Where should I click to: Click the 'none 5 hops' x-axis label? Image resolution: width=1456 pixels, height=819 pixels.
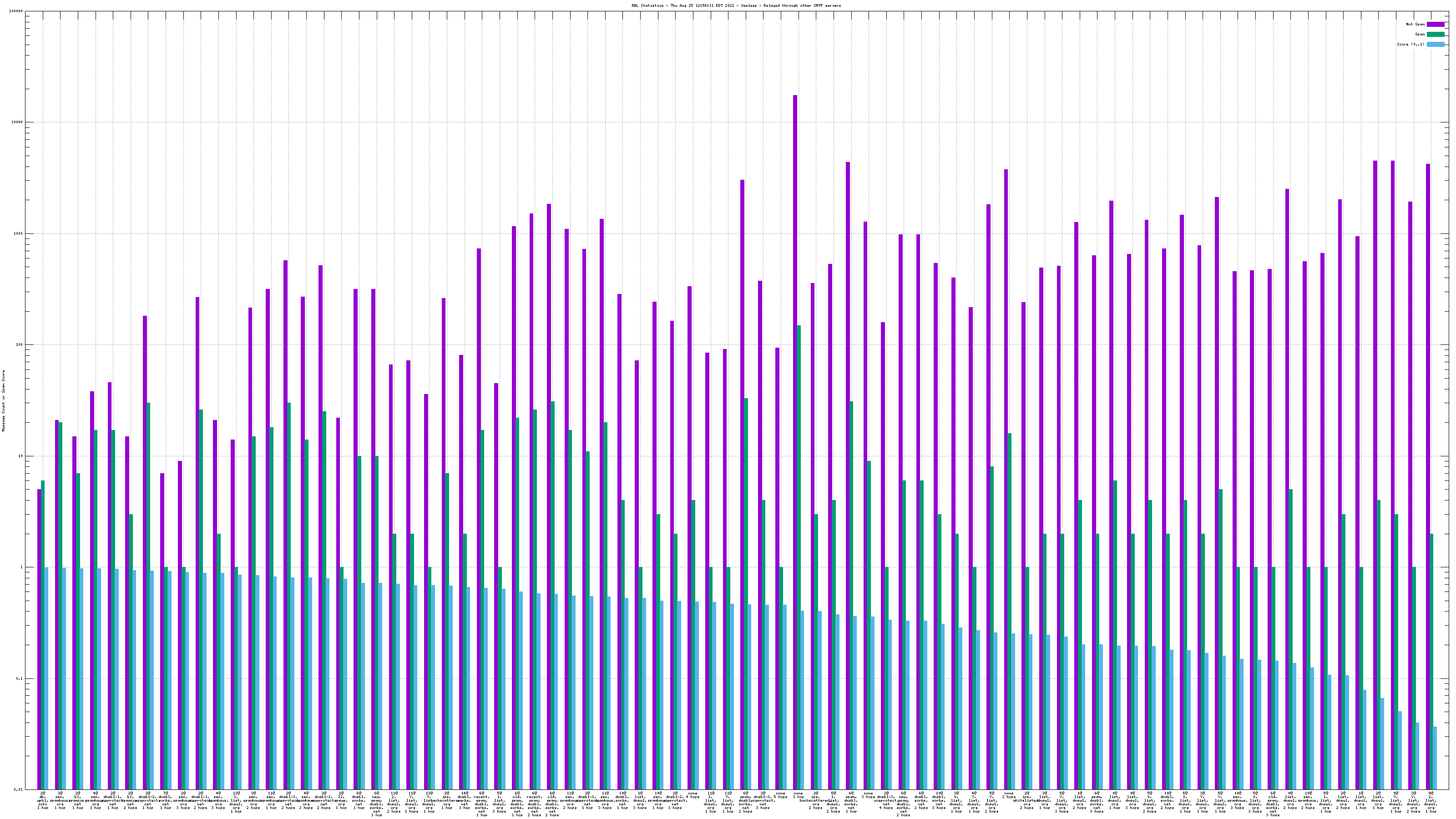[x=781, y=795]
